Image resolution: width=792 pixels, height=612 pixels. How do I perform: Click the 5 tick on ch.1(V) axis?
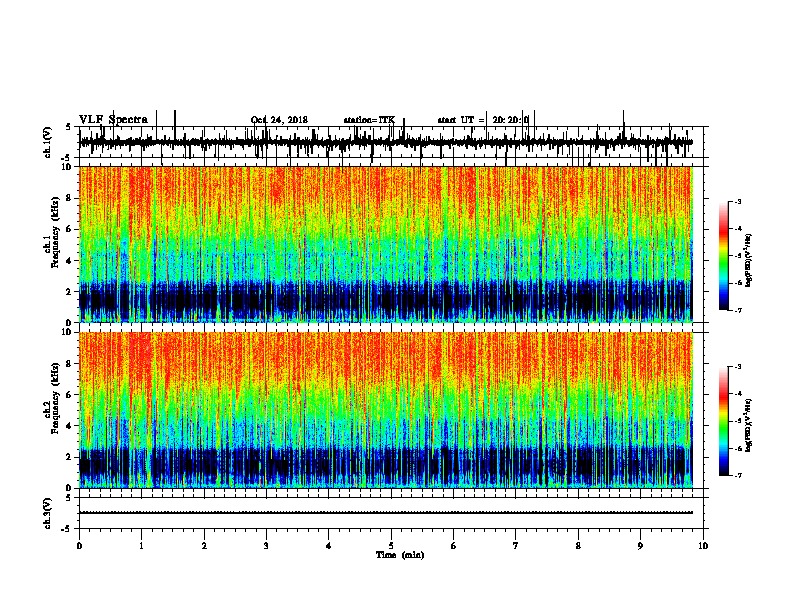(68, 127)
